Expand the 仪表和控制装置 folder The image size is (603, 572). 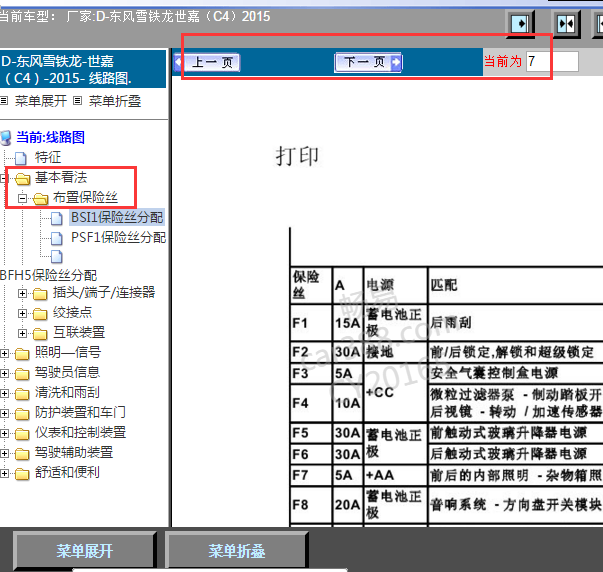[x=4, y=434]
